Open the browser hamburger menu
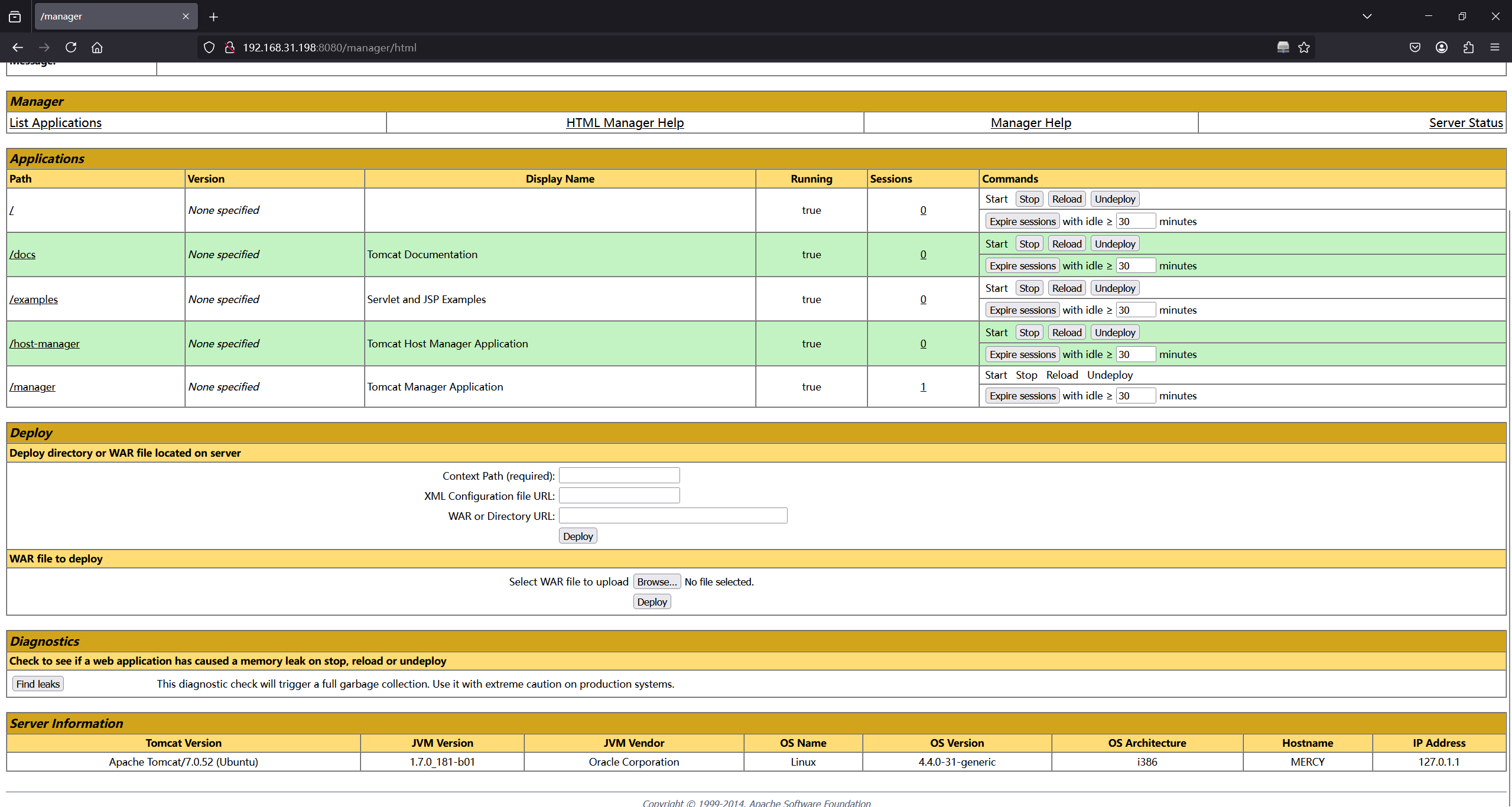 pyautogui.click(x=1495, y=47)
